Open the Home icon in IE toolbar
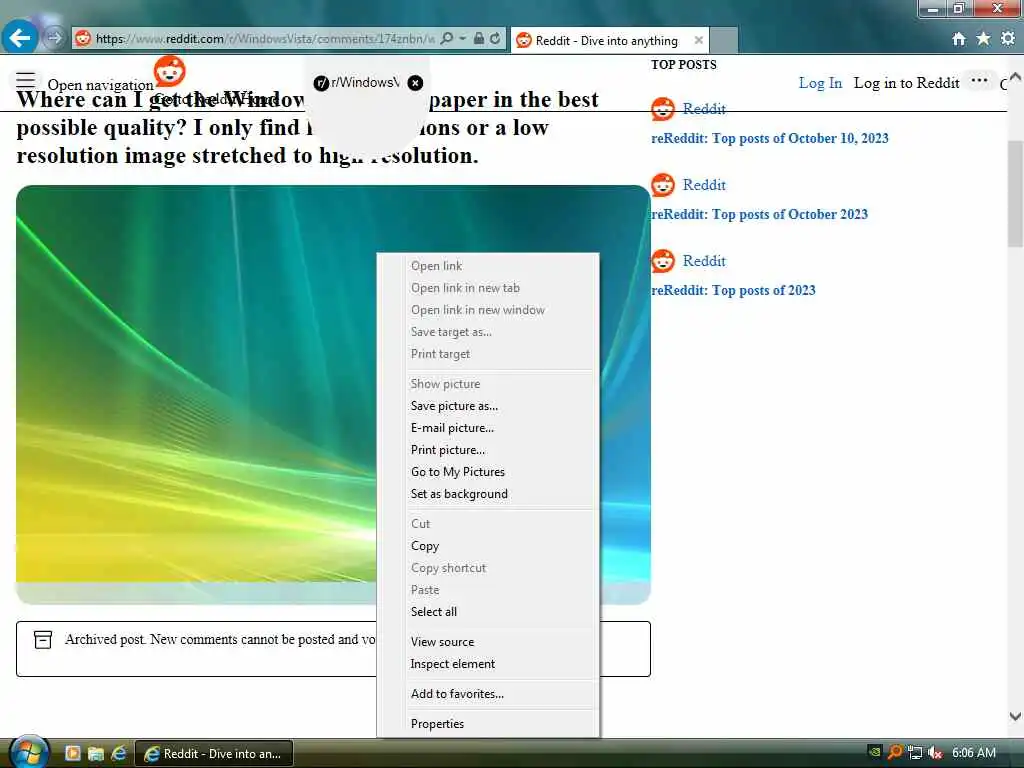The image size is (1024, 768). 958,39
